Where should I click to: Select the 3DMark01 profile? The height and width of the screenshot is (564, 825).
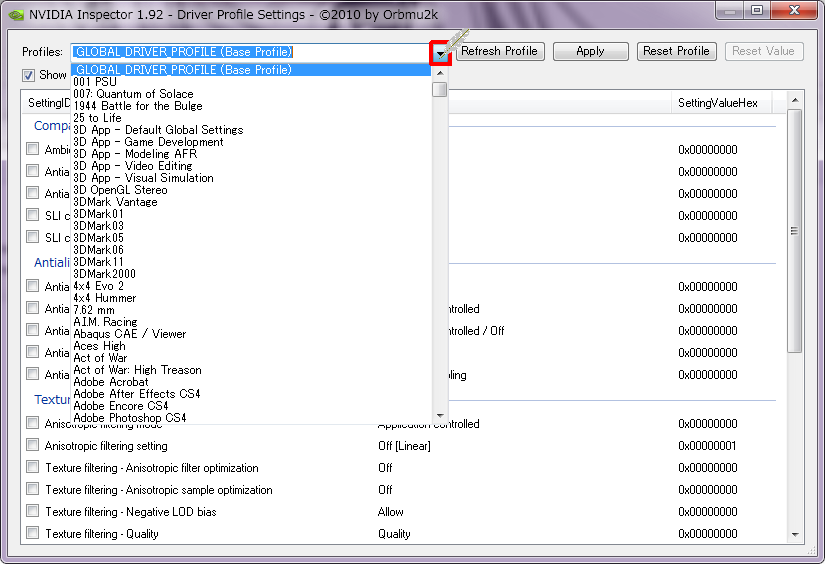point(251,214)
